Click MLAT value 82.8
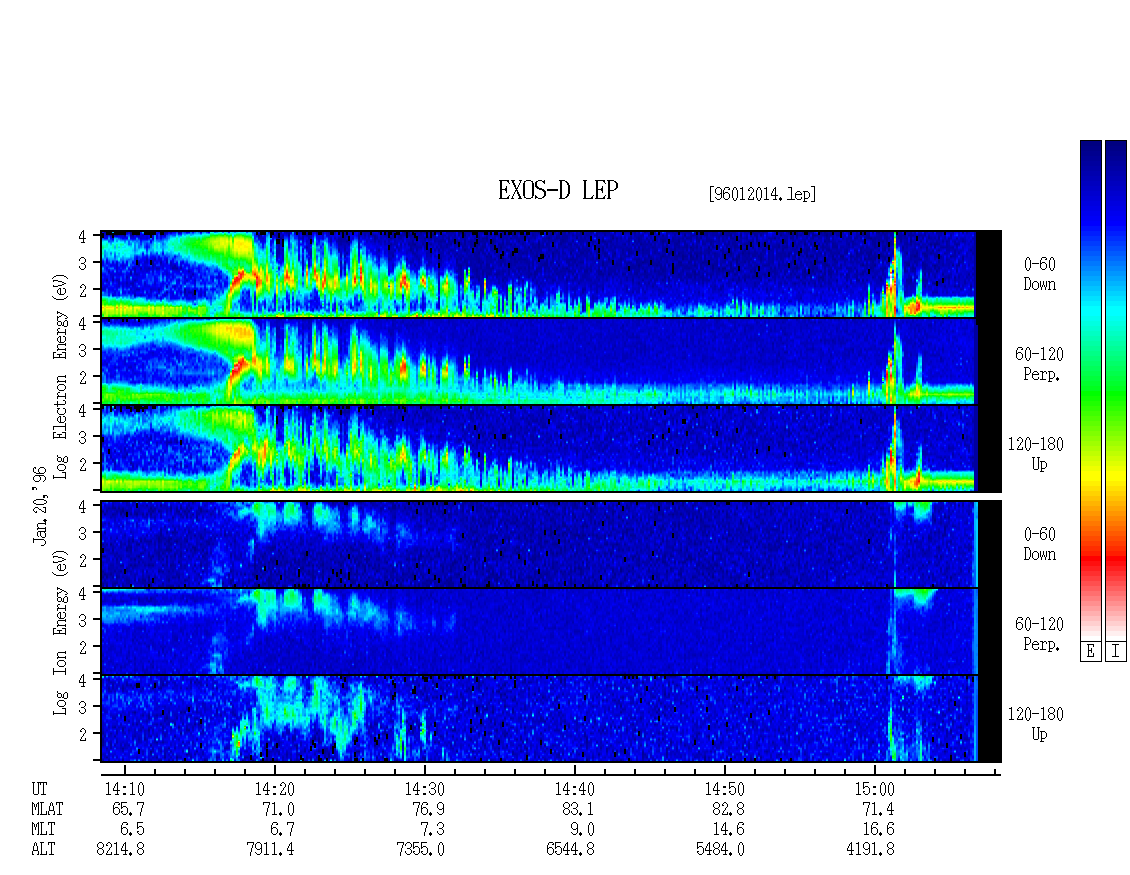 [728, 809]
